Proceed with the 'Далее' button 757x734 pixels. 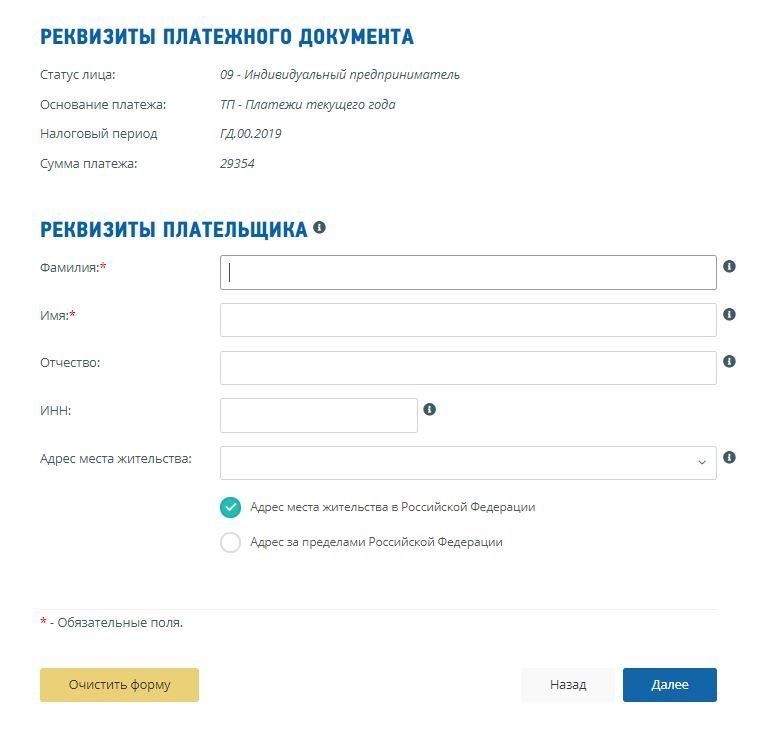(x=669, y=685)
